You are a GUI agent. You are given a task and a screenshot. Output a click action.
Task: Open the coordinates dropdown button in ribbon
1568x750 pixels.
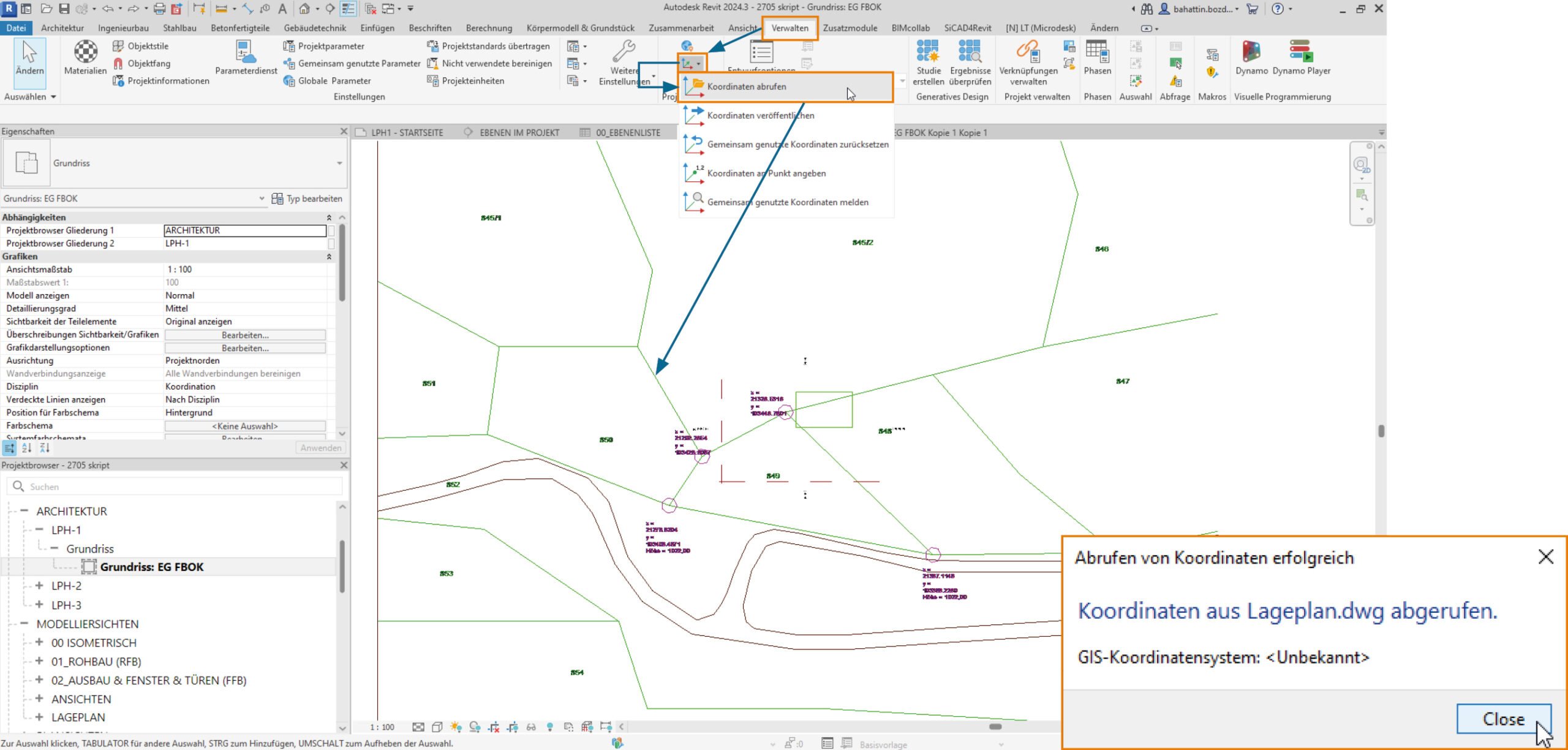692,63
